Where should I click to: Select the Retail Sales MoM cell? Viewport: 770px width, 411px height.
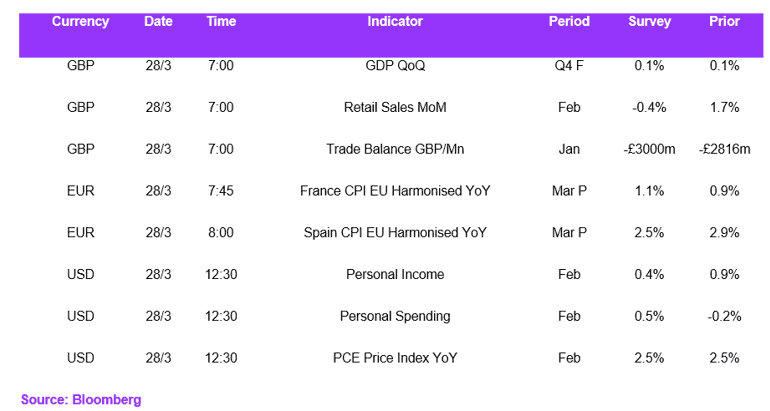tap(395, 108)
